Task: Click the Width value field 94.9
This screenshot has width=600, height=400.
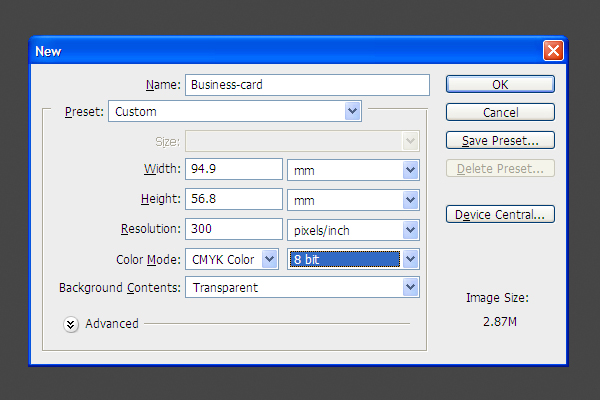Action: tap(234, 169)
